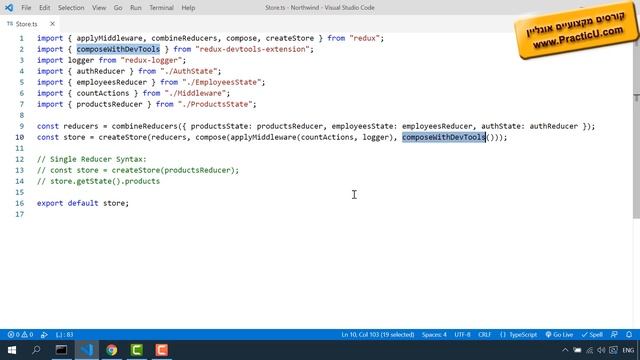Change indentation via Spaces: 4
The image size is (640, 360).
click(434, 335)
